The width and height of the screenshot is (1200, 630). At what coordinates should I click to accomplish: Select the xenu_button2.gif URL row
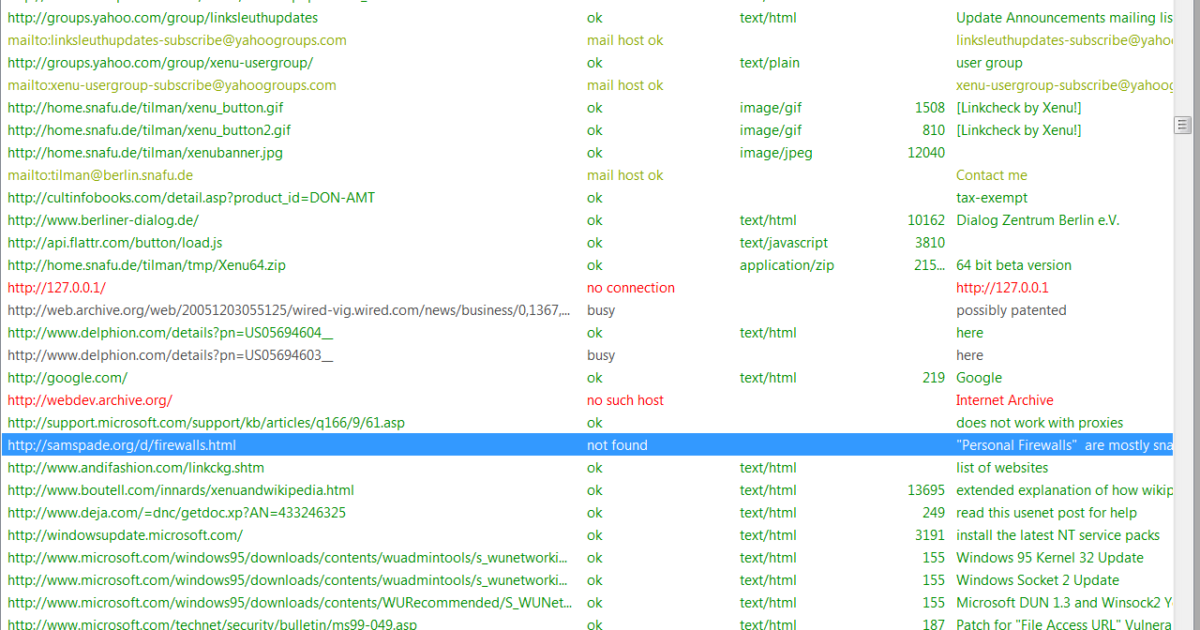[x=149, y=130]
